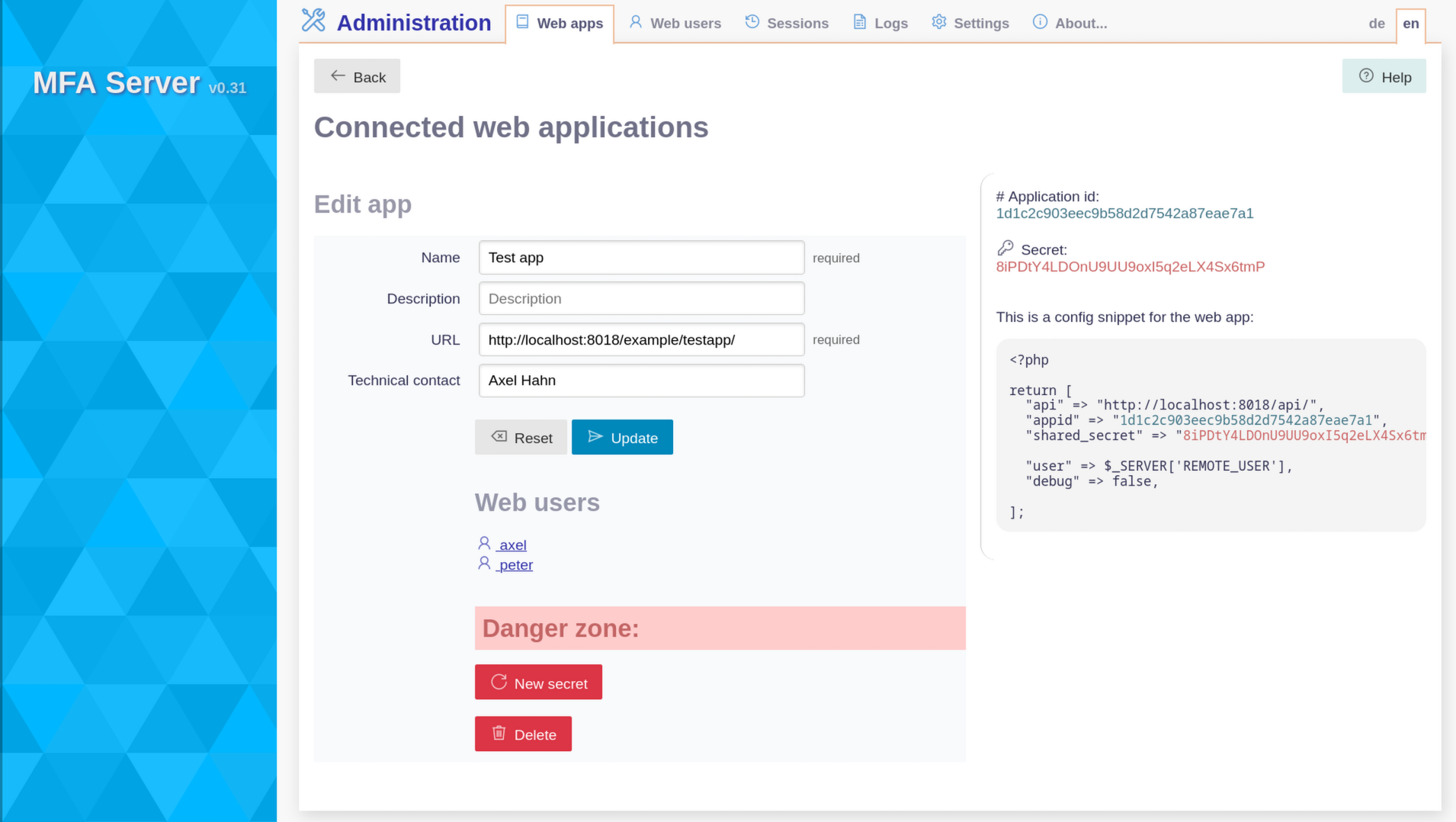The width and height of the screenshot is (1456, 822).
Task: Click the back arrow icon
Action: pyautogui.click(x=338, y=75)
